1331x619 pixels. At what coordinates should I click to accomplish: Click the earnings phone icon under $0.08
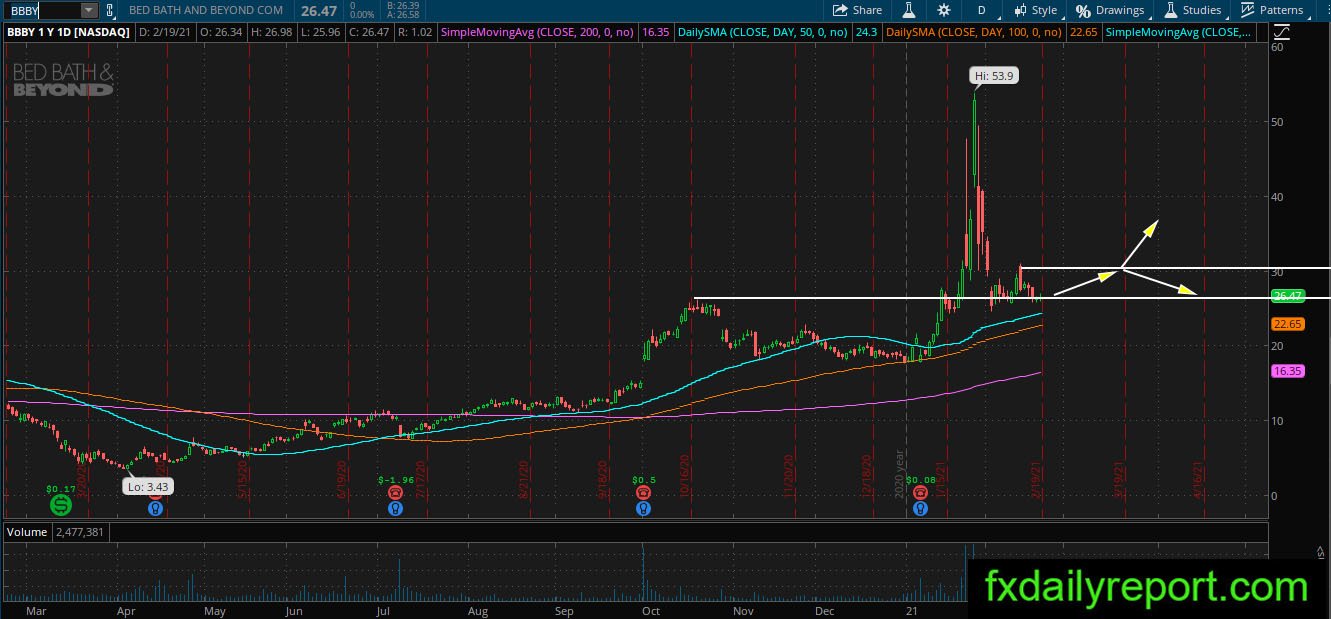(920, 492)
